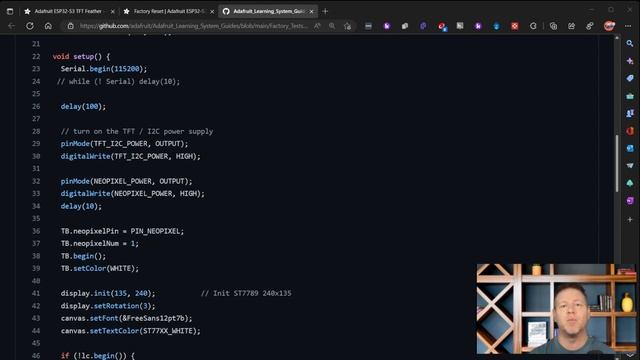640x360 pixels.
Task: Open sidebar Shopping tag icon
Action: click(x=630, y=78)
